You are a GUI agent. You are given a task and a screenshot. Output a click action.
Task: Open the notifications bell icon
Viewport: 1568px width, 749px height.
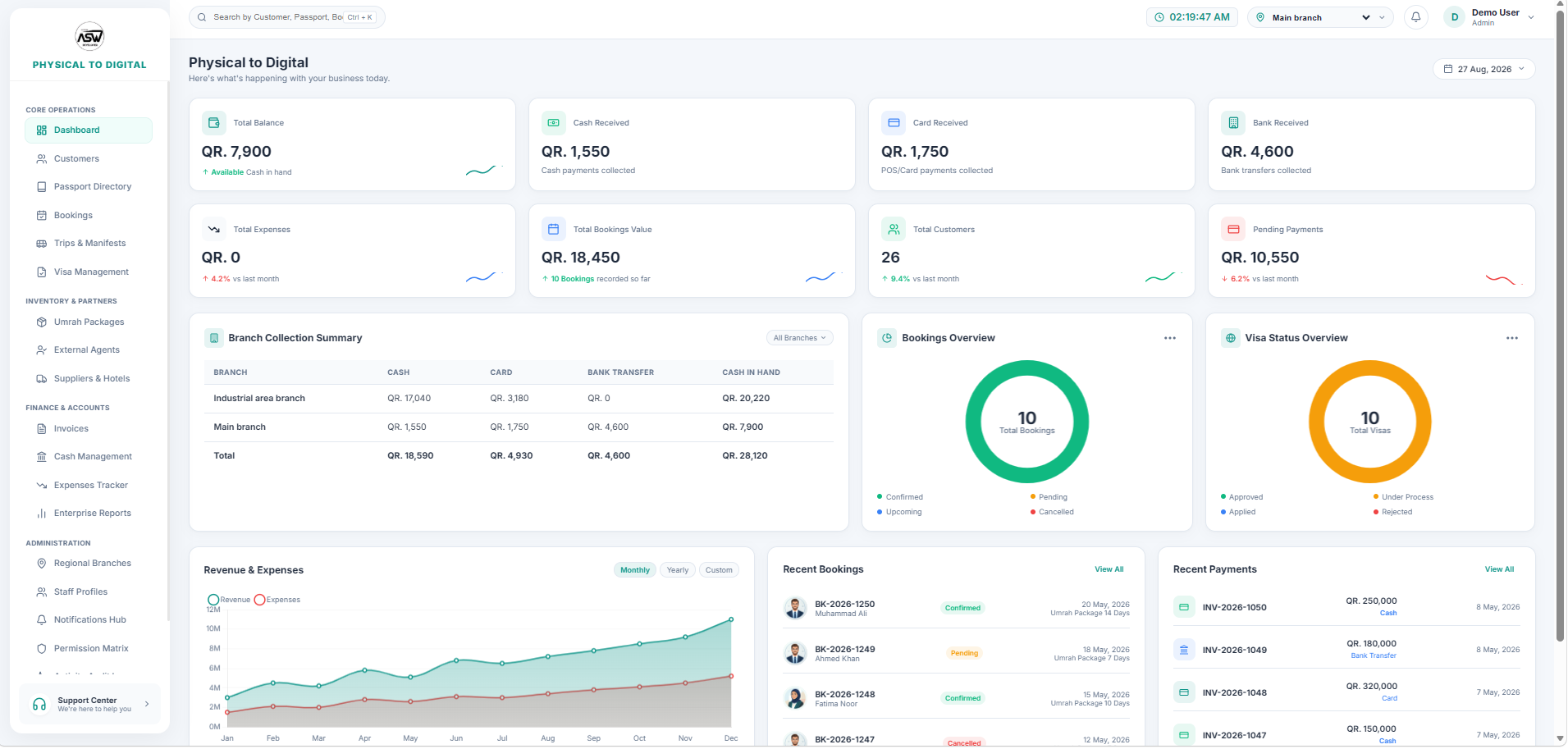point(1415,17)
